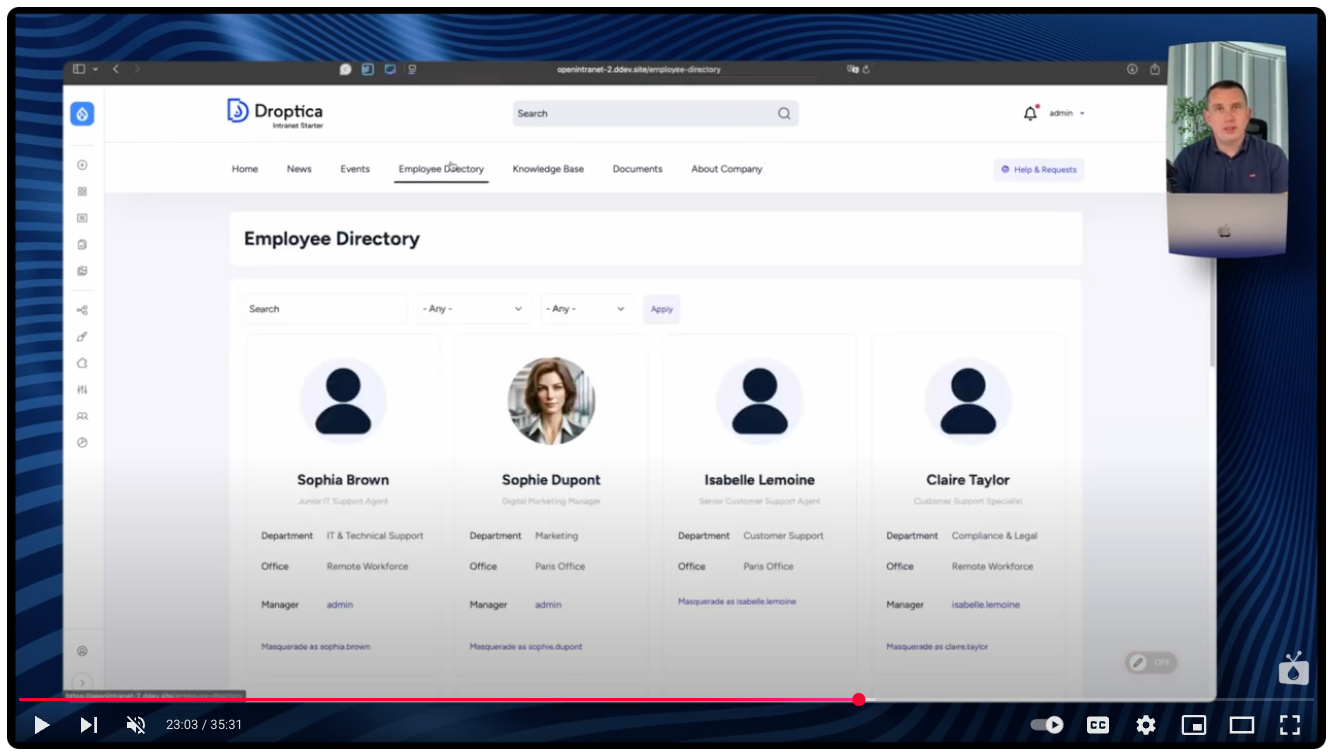This screenshot has width=1333, height=754.
Task: Open the four-squares grid icon in sidebar
Action: 82,191
